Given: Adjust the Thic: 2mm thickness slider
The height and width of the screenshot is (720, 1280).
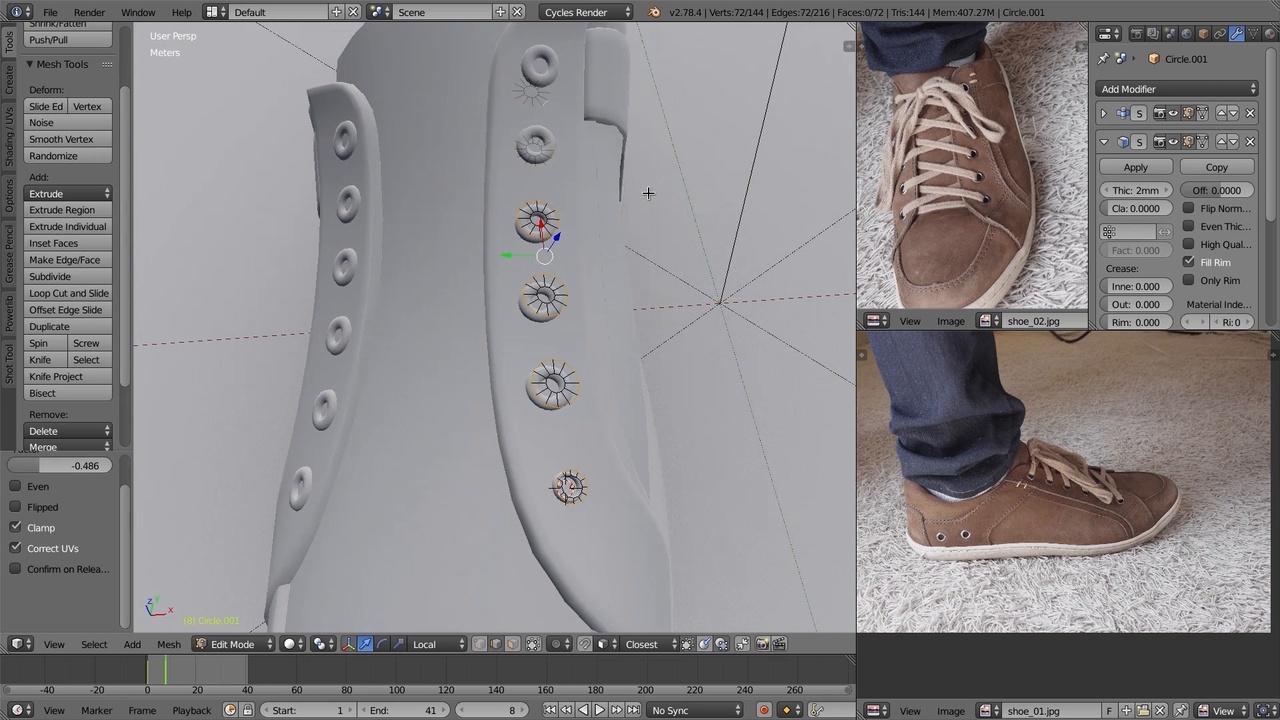Looking at the screenshot, I should pos(1135,190).
